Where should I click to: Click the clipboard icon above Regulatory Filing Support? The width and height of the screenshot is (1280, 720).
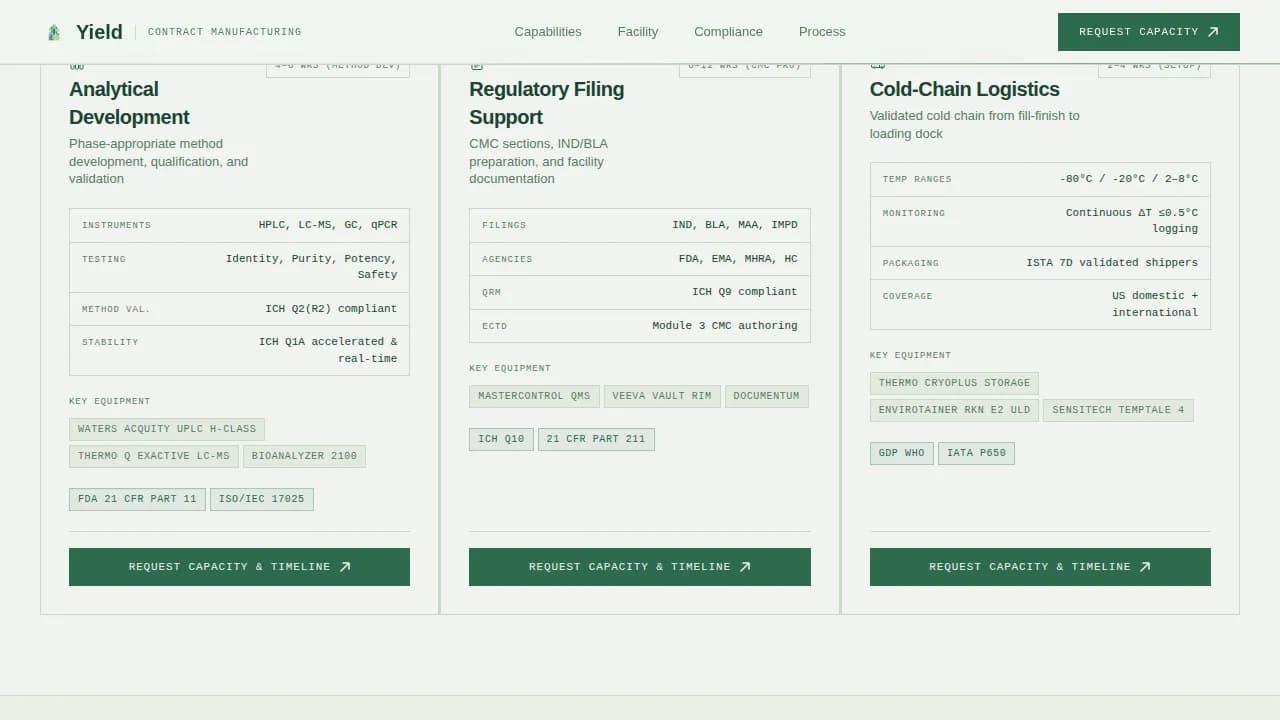click(x=476, y=63)
